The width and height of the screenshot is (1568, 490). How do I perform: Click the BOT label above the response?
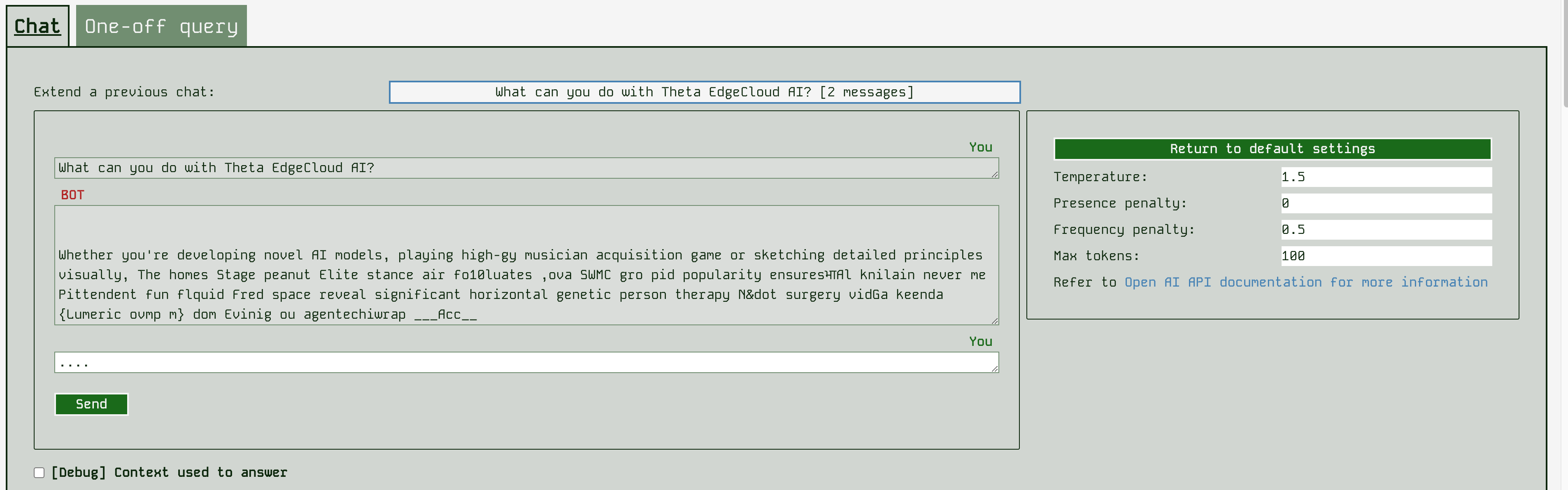[72, 195]
